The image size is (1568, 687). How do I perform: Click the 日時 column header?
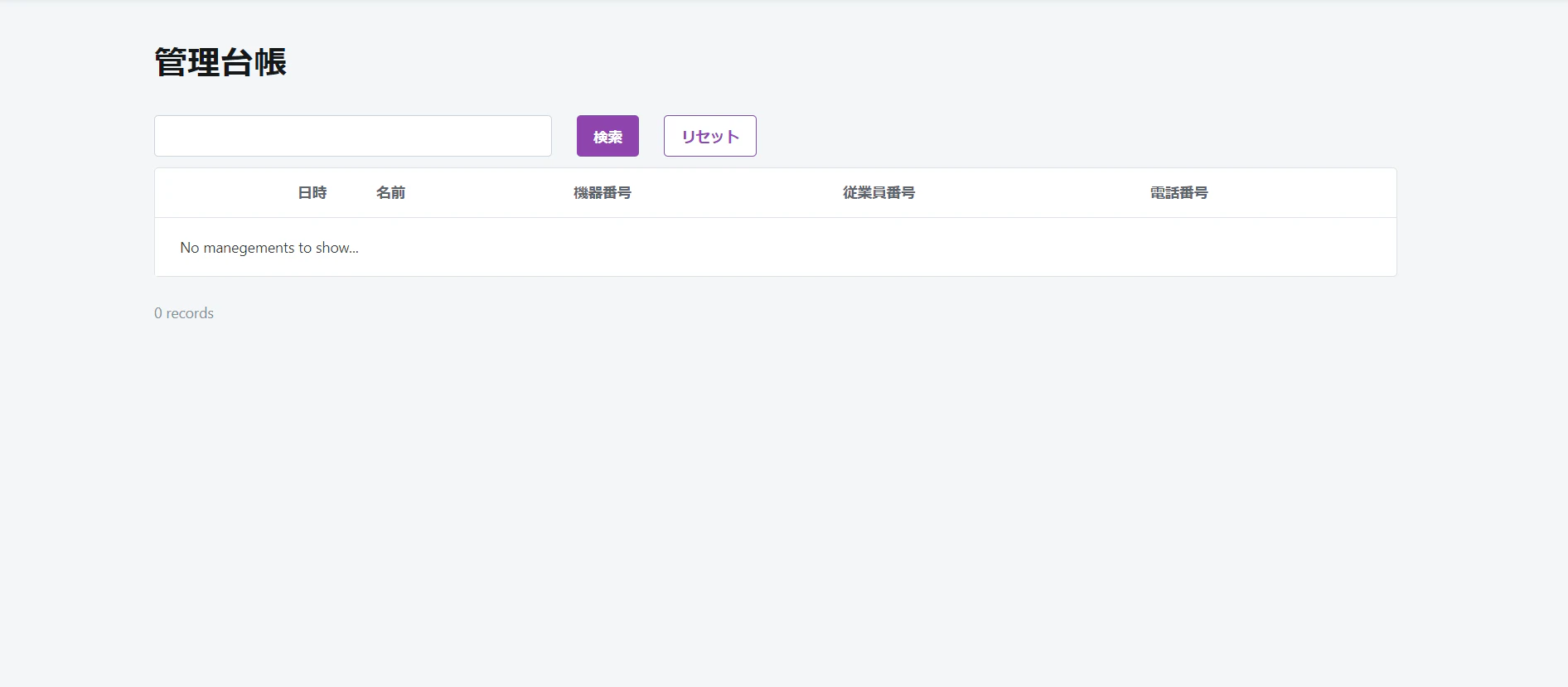[x=312, y=193]
